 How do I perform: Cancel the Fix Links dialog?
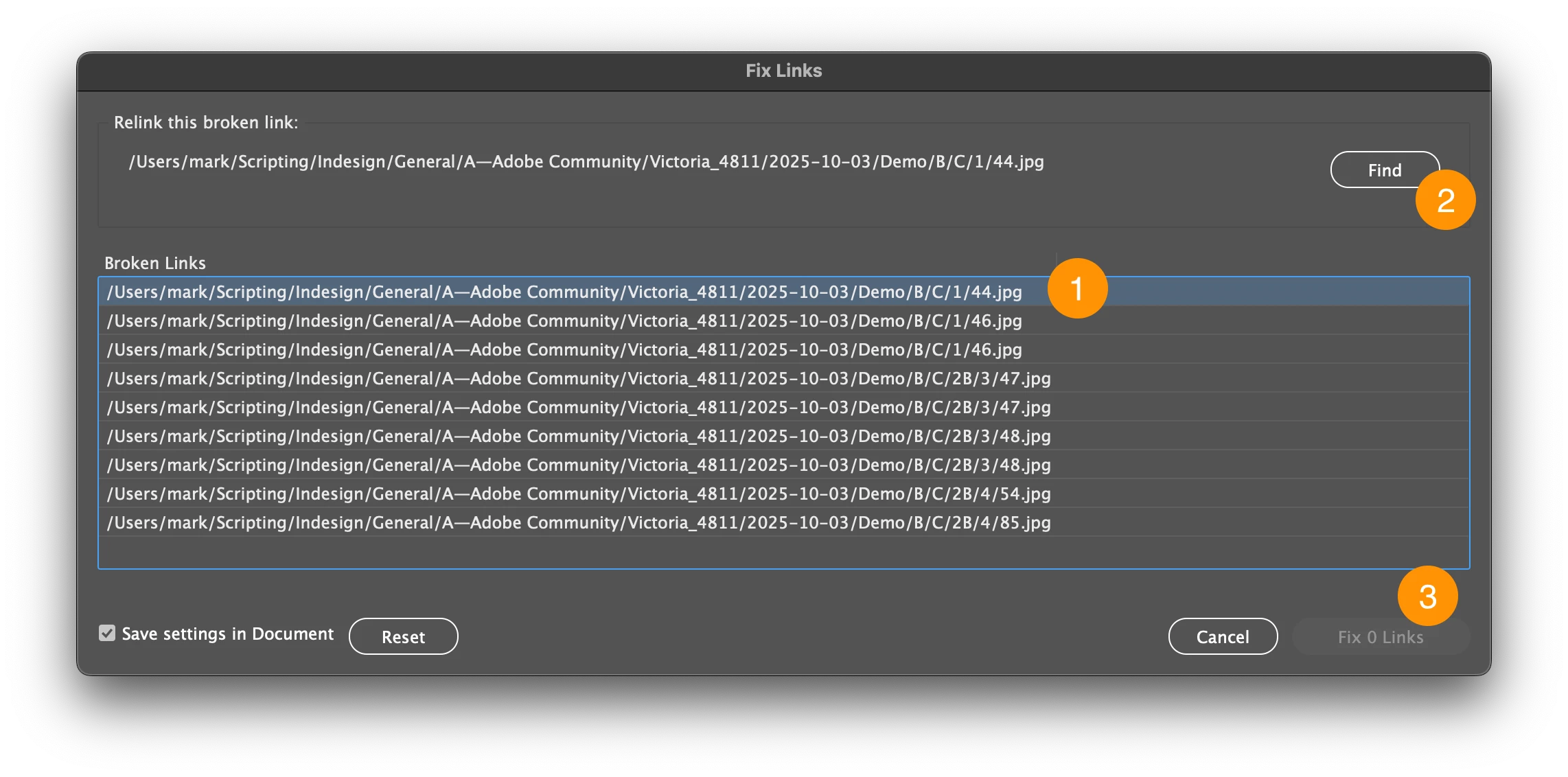click(x=1222, y=636)
